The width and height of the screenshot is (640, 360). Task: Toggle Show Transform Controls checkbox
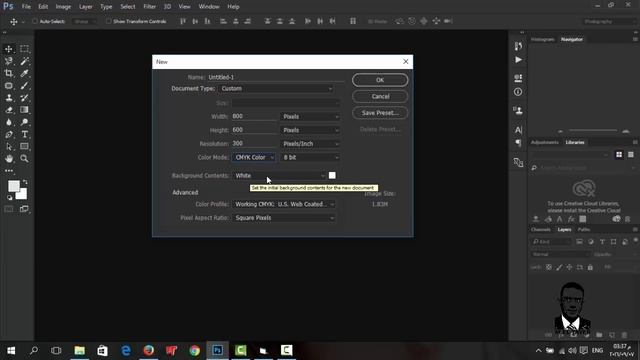click(109, 21)
